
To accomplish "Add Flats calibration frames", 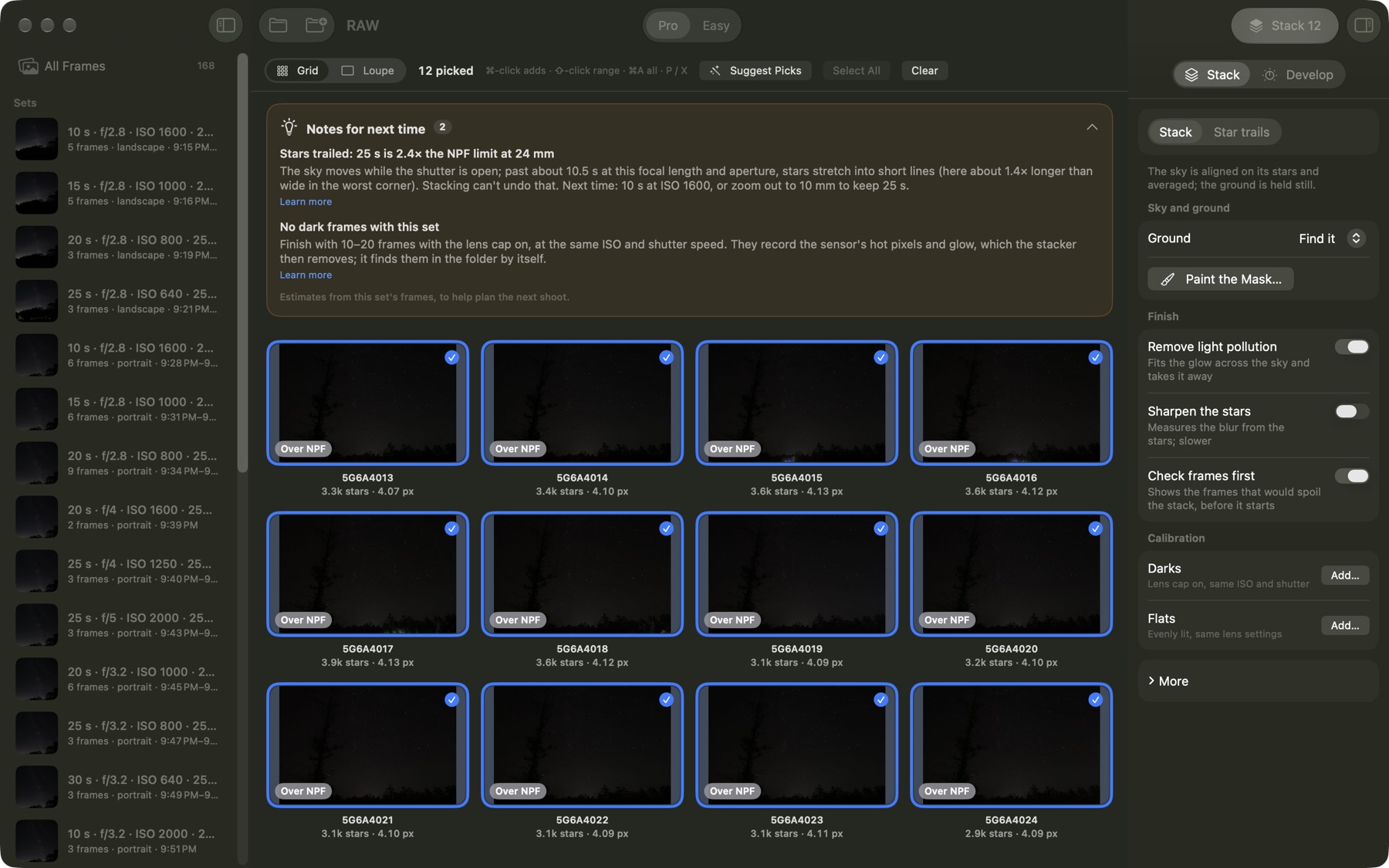I will coord(1345,626).
